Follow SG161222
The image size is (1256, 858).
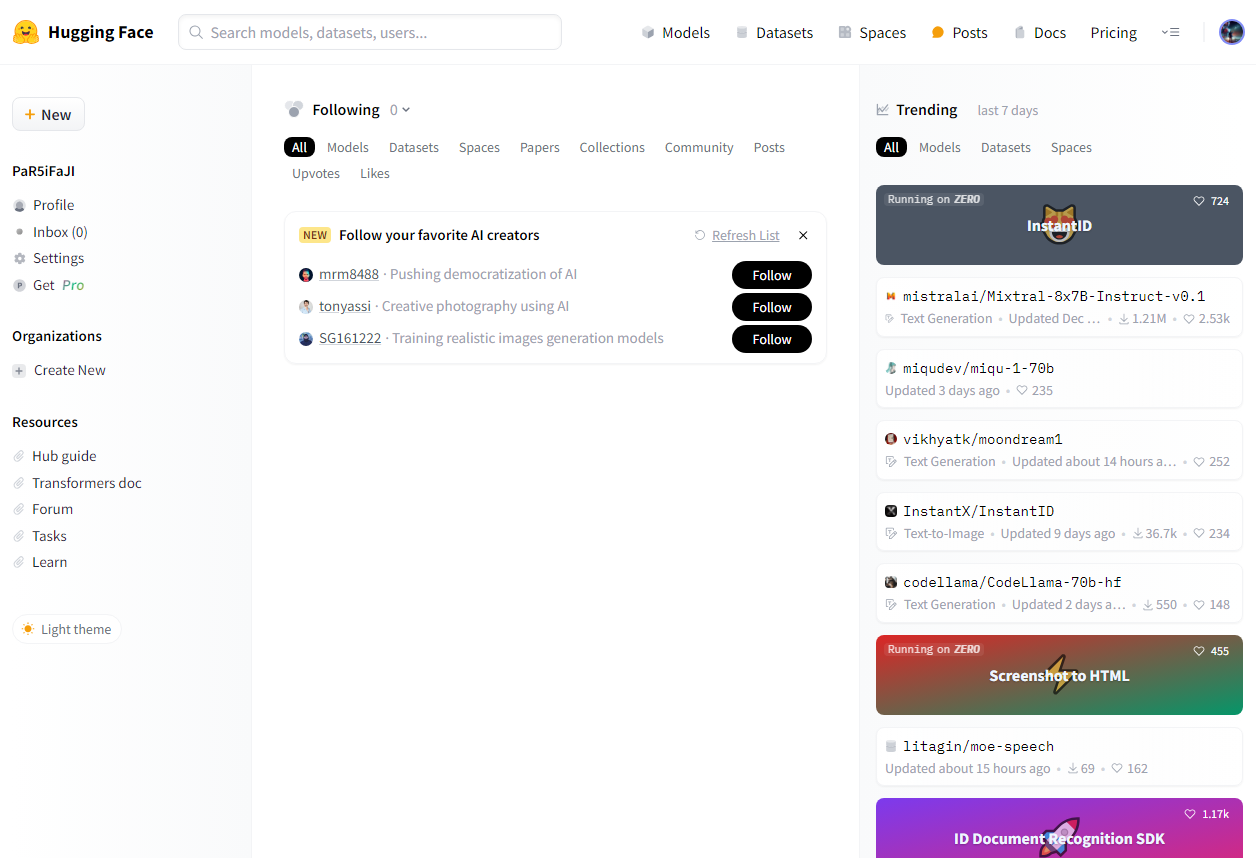click(x=772, y=339)
